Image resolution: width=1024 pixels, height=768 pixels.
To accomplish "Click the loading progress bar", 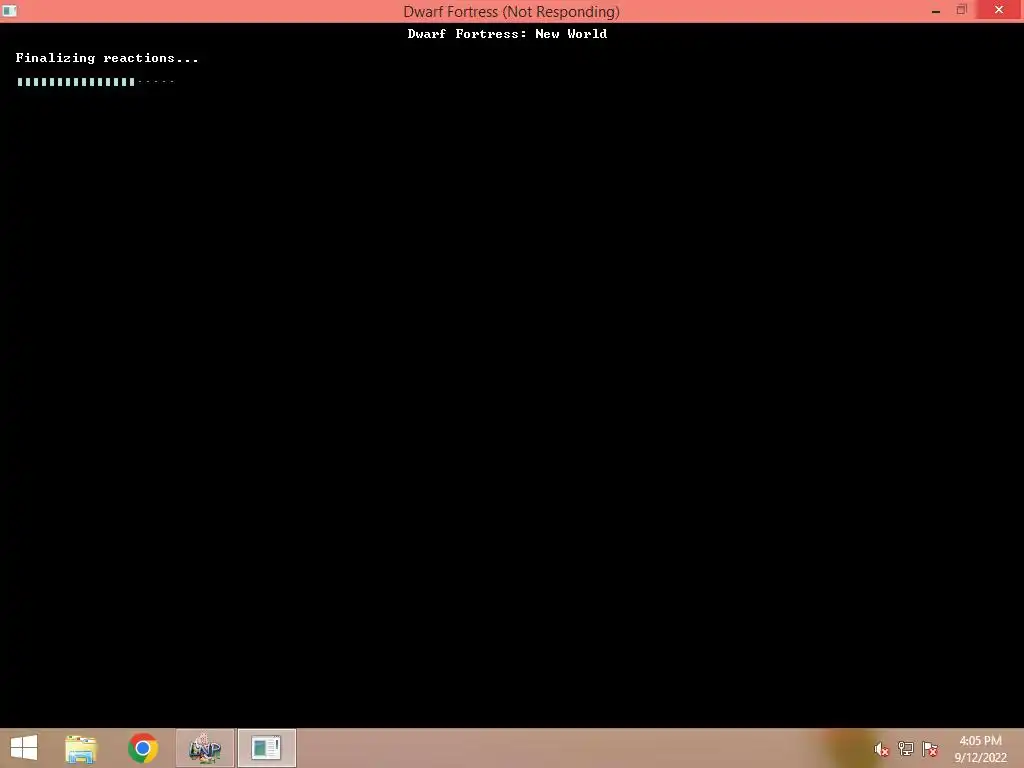I will pyautogui.click(x=95, y=82).
